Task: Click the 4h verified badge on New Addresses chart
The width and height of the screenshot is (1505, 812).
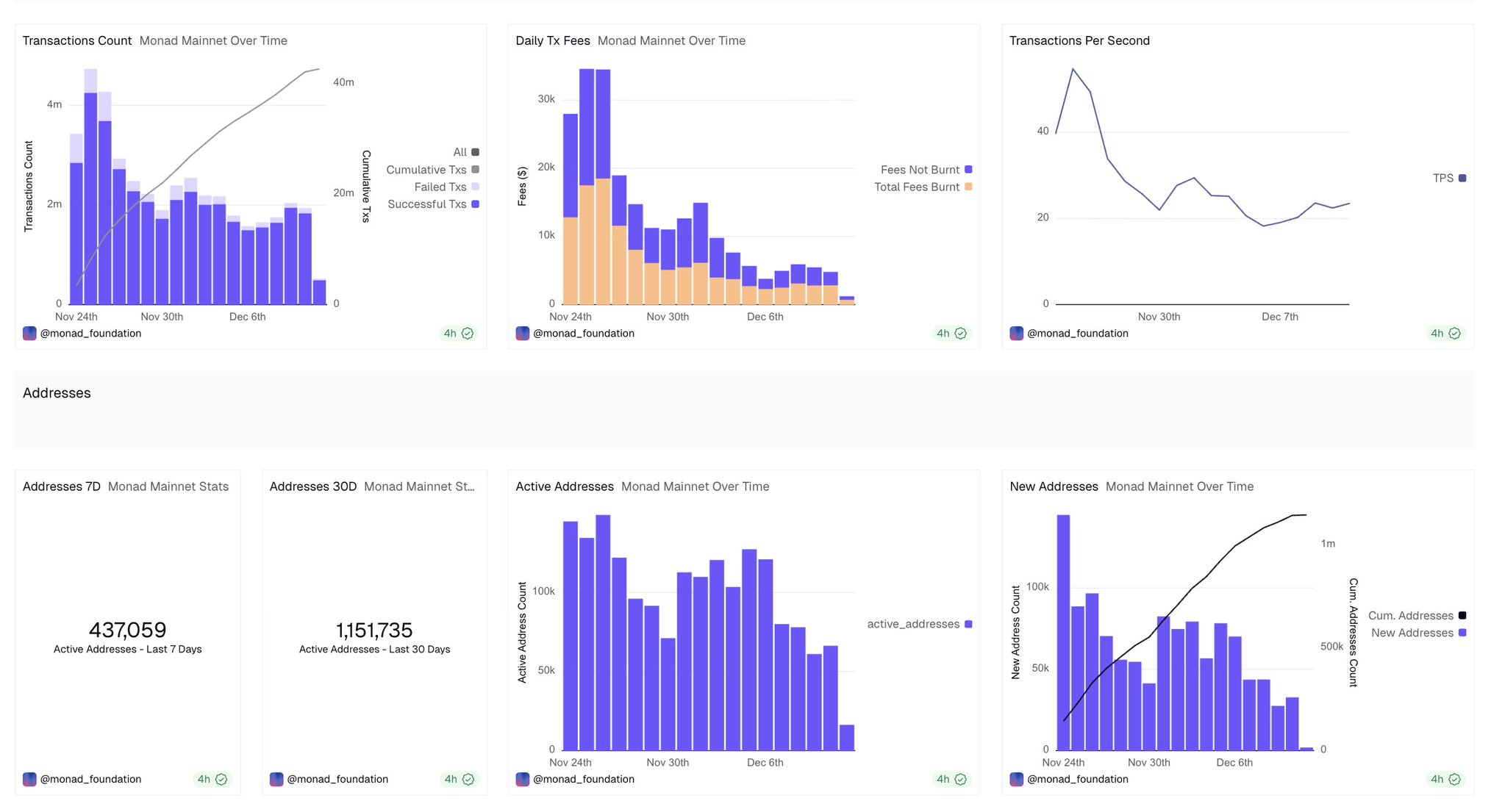Action: tap(1445, 779)
